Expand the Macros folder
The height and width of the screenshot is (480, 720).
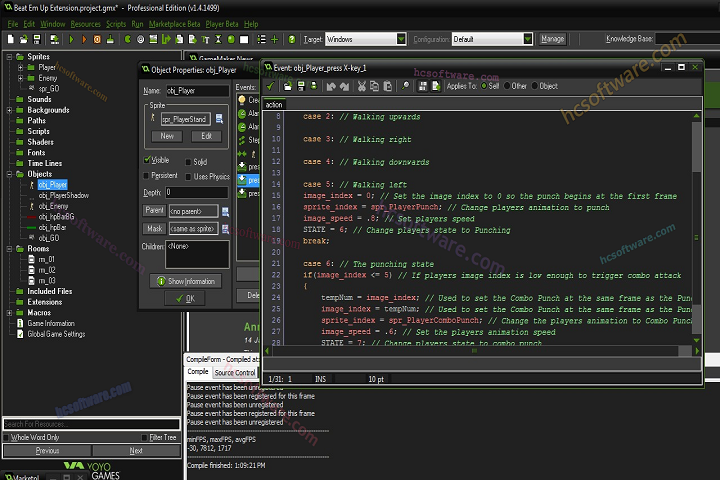9,313
